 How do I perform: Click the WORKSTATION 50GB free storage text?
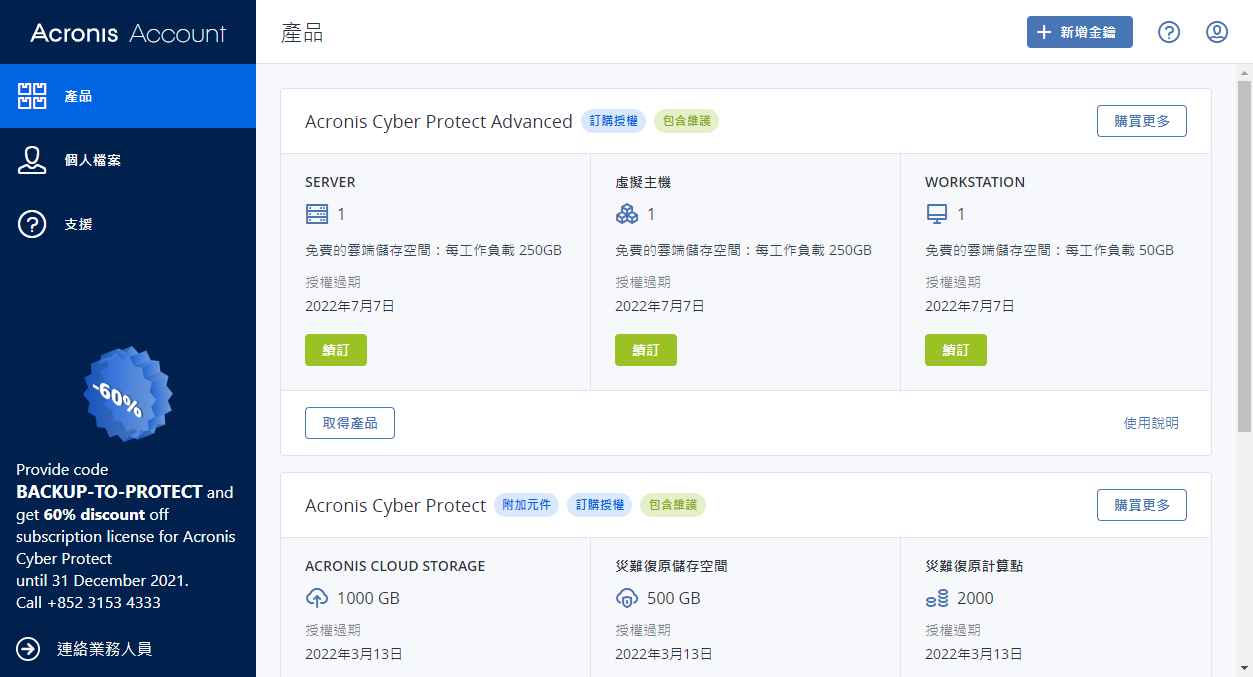pos(1049,250)
